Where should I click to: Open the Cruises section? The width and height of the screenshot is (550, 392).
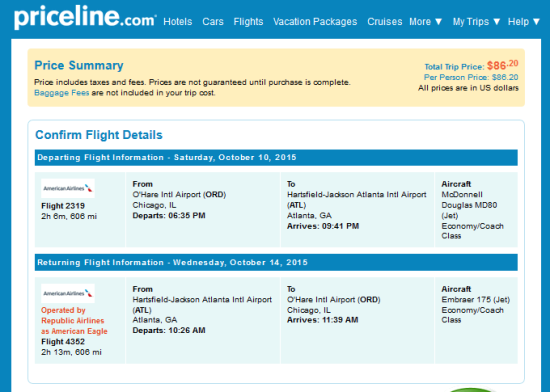tap(384, 22)
